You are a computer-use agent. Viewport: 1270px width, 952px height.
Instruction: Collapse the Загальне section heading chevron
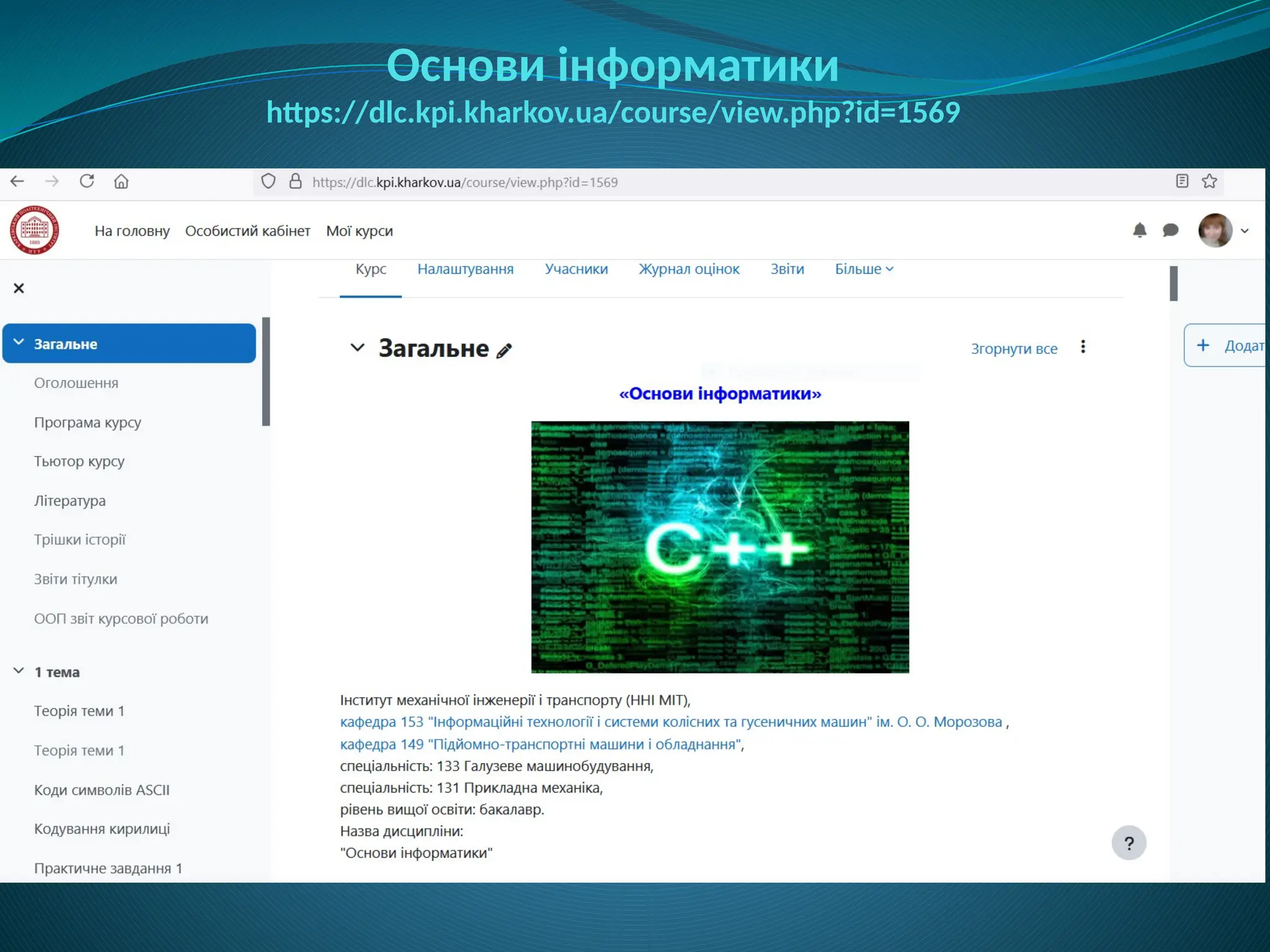[357, 348]
